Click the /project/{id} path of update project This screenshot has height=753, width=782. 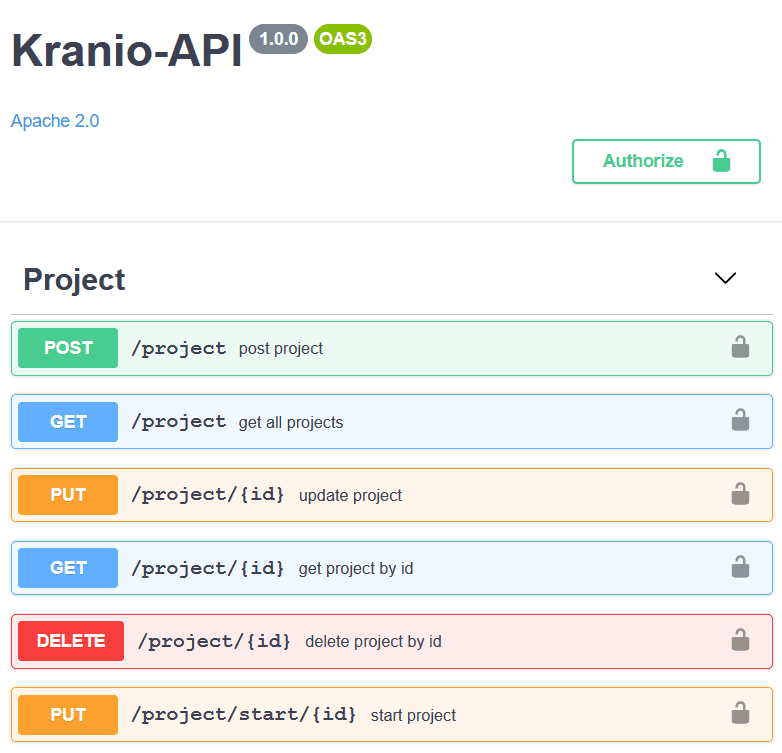pyautogui.click(x=208, y=495)
